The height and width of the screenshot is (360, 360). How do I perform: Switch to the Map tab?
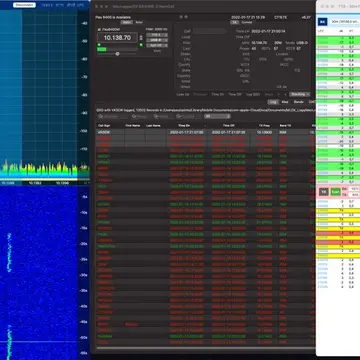tap(285, 102)
